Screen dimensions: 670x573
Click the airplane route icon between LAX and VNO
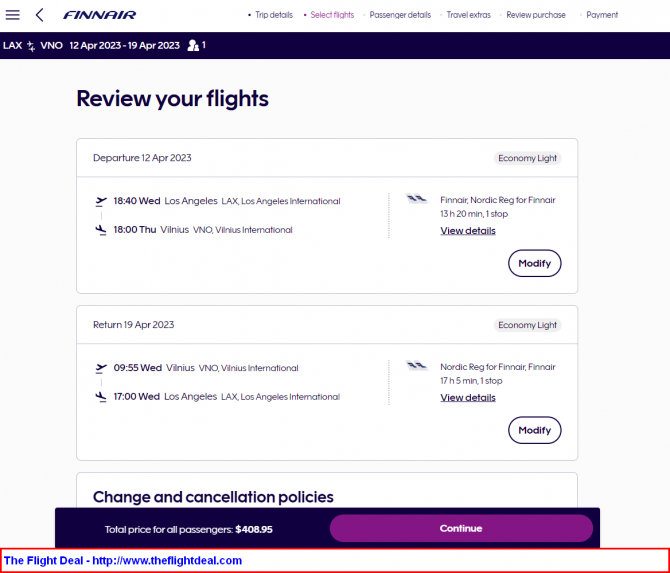31,46
